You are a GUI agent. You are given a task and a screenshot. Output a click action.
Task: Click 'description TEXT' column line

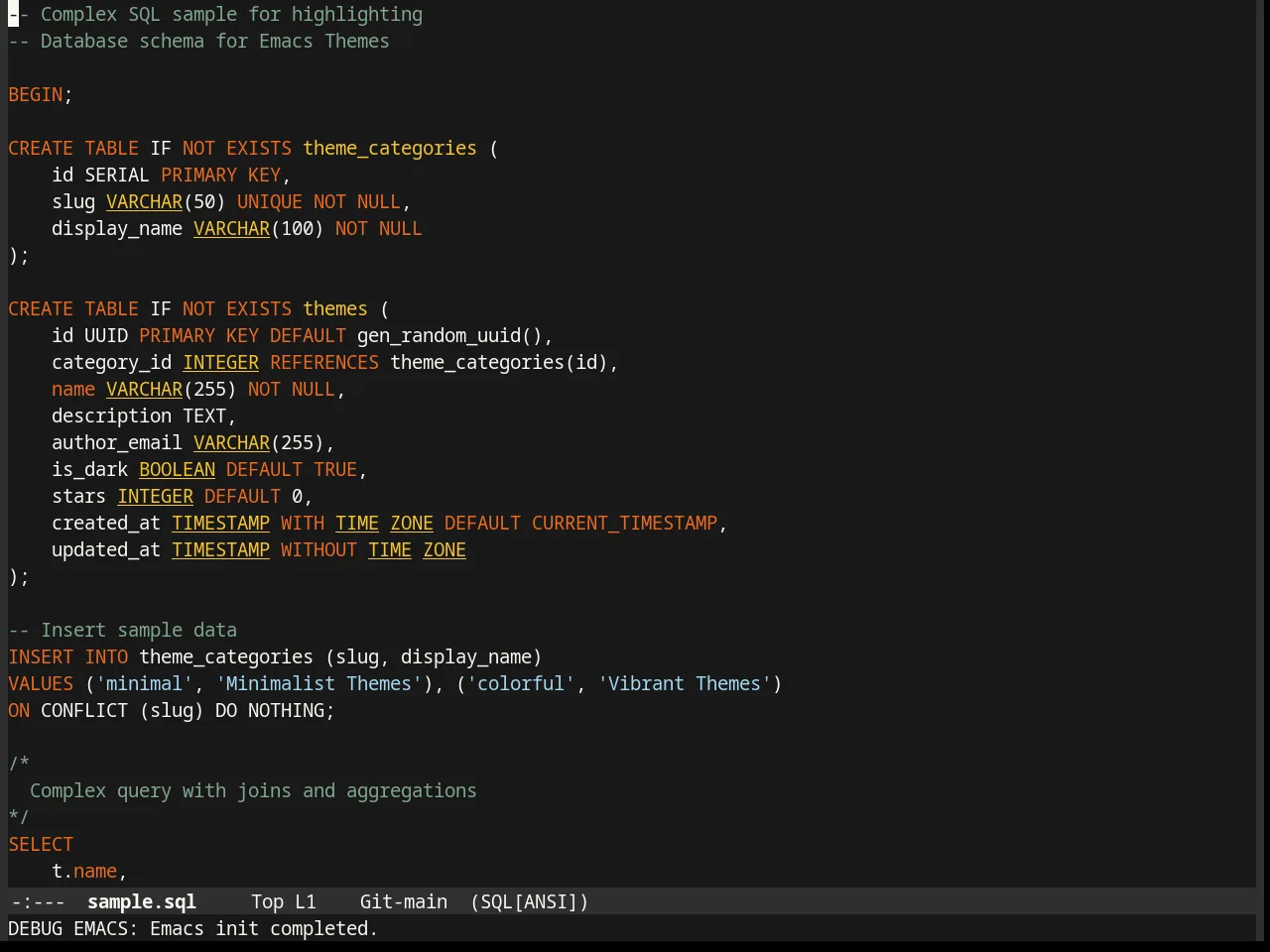144,416
